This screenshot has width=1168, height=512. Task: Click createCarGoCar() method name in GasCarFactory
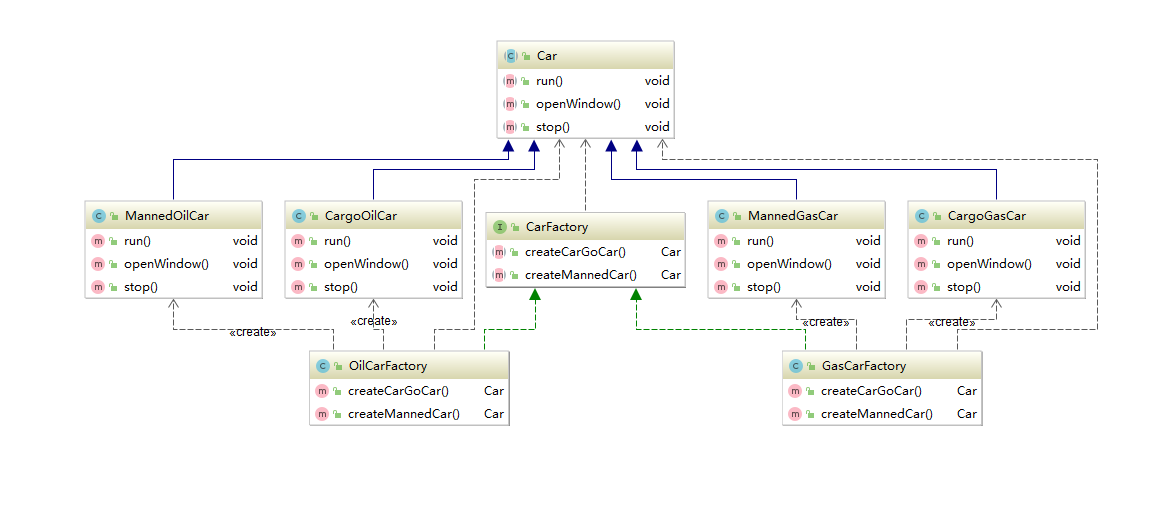872,391
